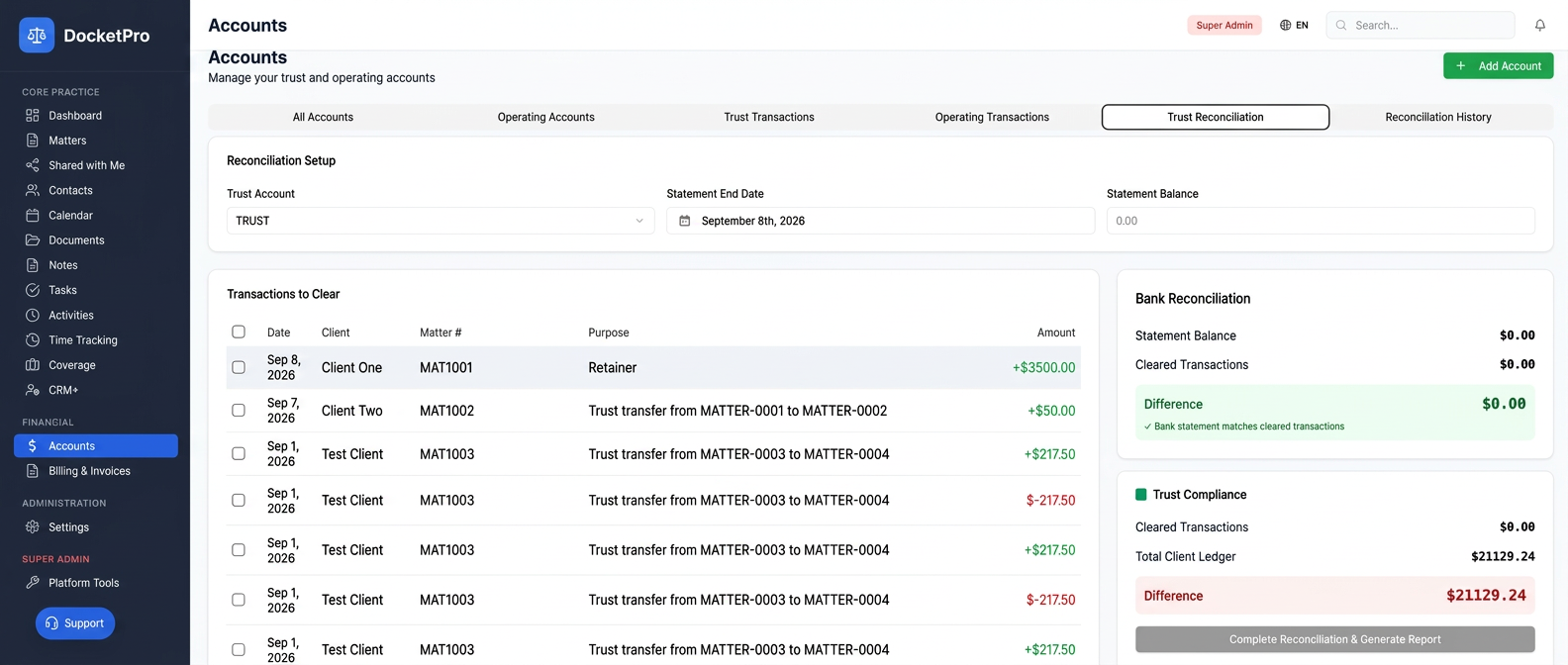Click the Support headset icon
1568x665 pixels.
point(51,623)
